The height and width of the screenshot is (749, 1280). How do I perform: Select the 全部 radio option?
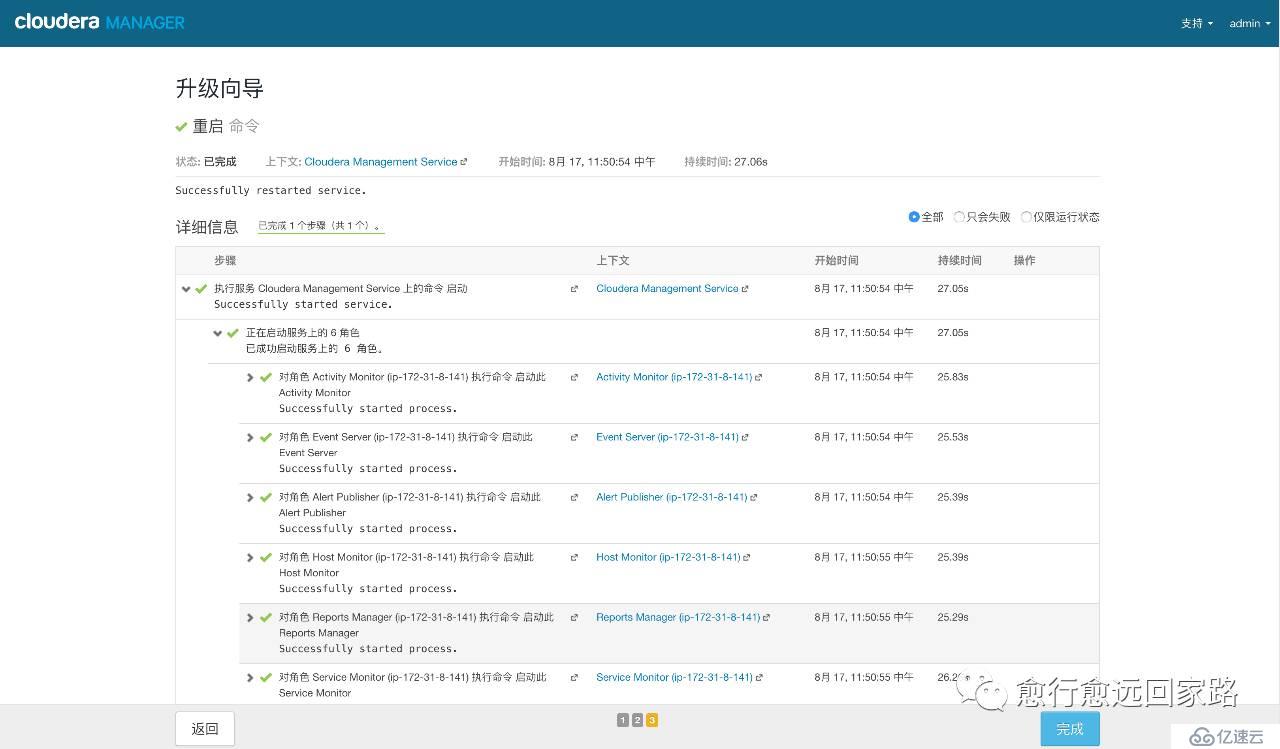point(914,217)
